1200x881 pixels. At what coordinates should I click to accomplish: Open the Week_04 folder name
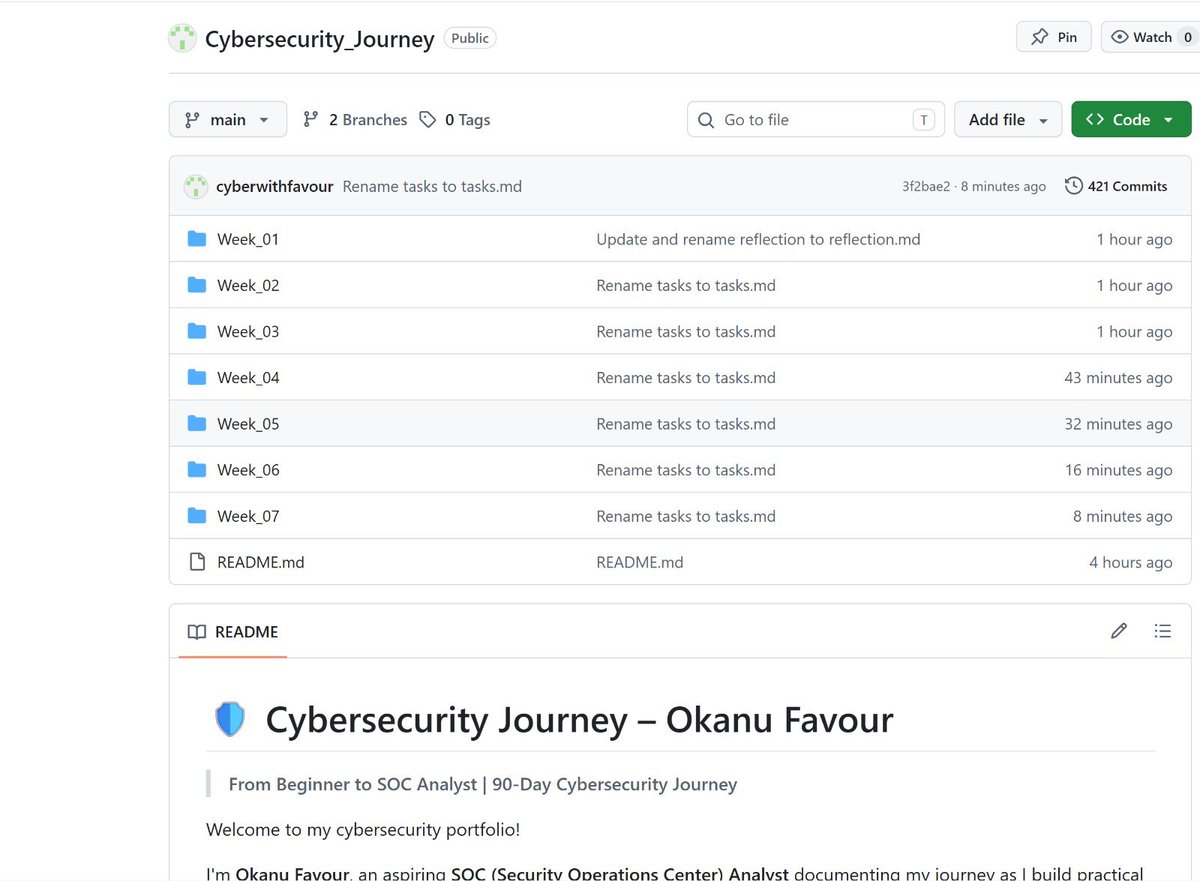coord(248,378)
